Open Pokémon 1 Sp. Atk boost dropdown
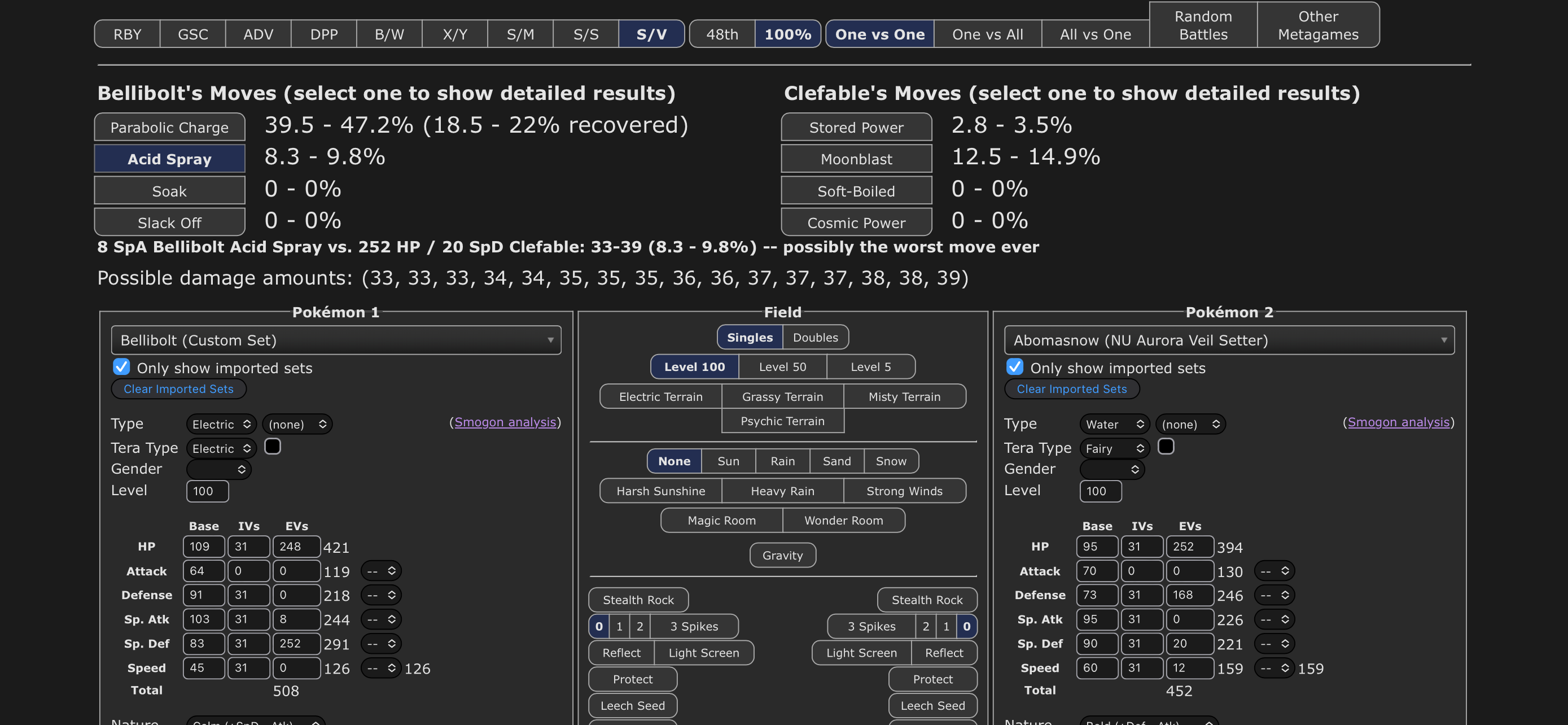This screenshot has width=1568, height=725. click(380, 619)
